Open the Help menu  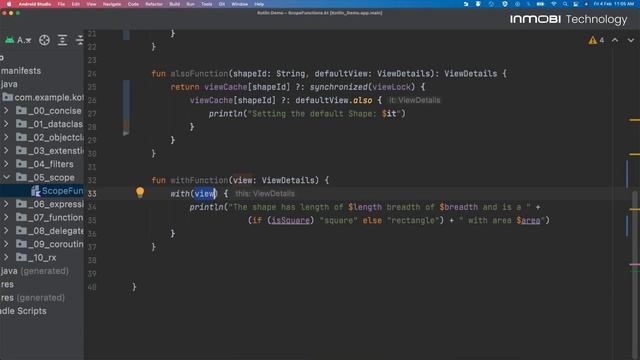pyautogui.click(x=259, y=4)
